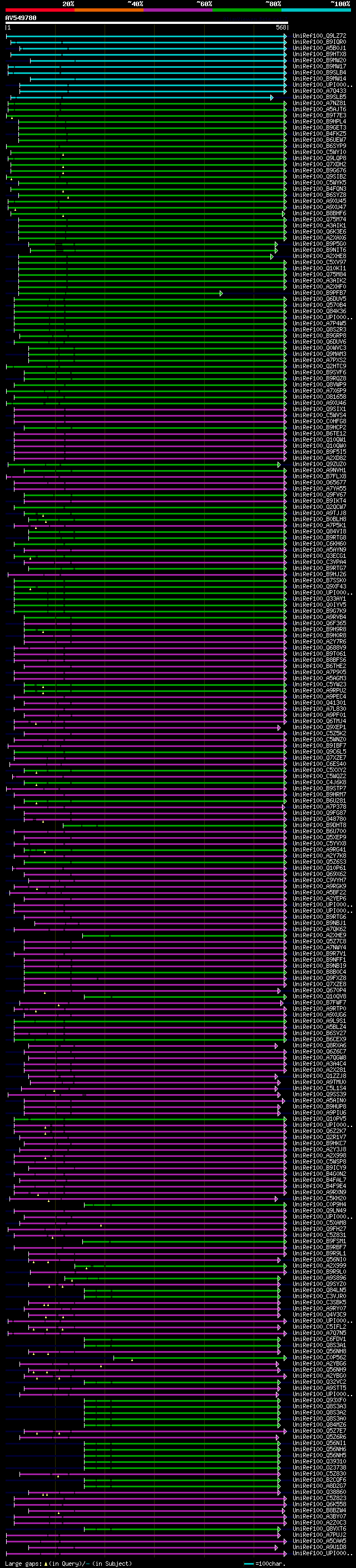The image size is (356, 1568).
Task: Click the green segment of the identity color legend
Action: coord(247,10)
